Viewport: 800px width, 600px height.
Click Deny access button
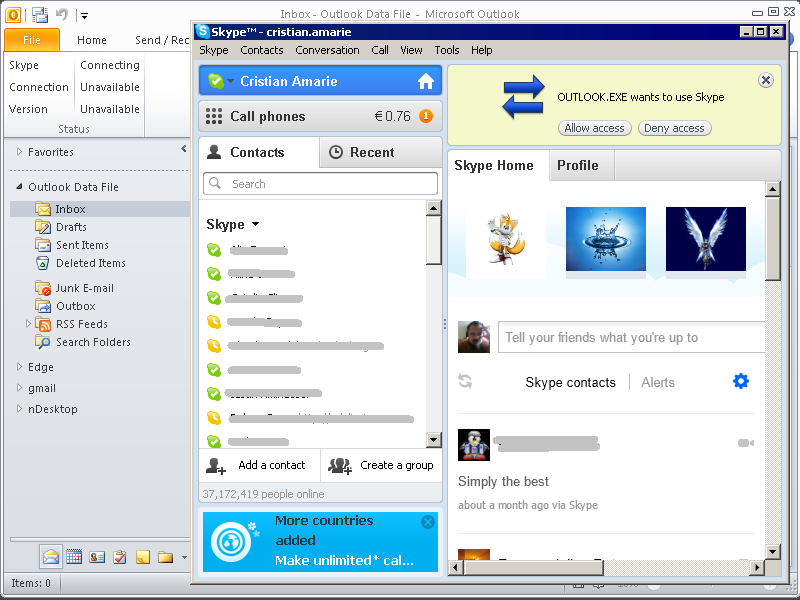point(674,128)
